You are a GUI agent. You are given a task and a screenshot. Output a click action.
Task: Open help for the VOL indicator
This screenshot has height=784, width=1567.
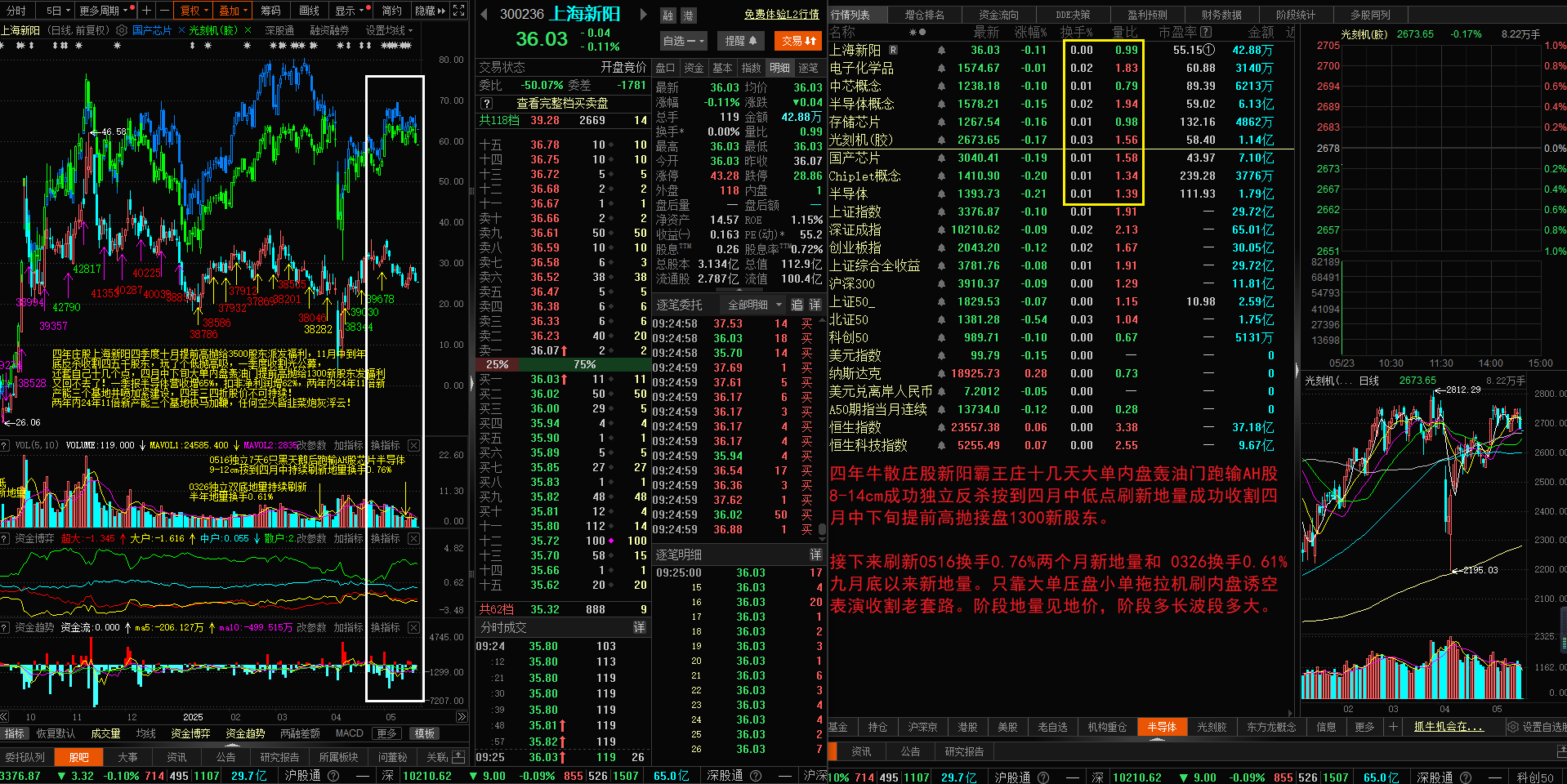[6, 445]
